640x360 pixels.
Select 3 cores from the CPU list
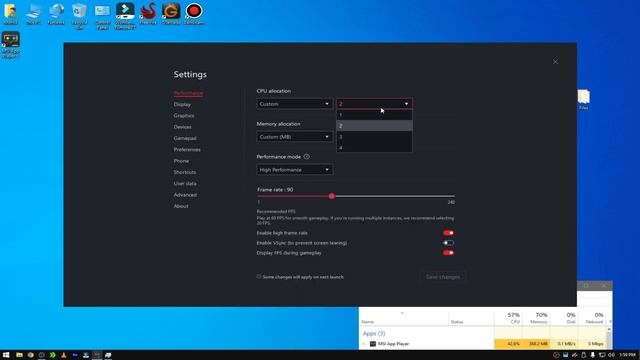point(374,137)
